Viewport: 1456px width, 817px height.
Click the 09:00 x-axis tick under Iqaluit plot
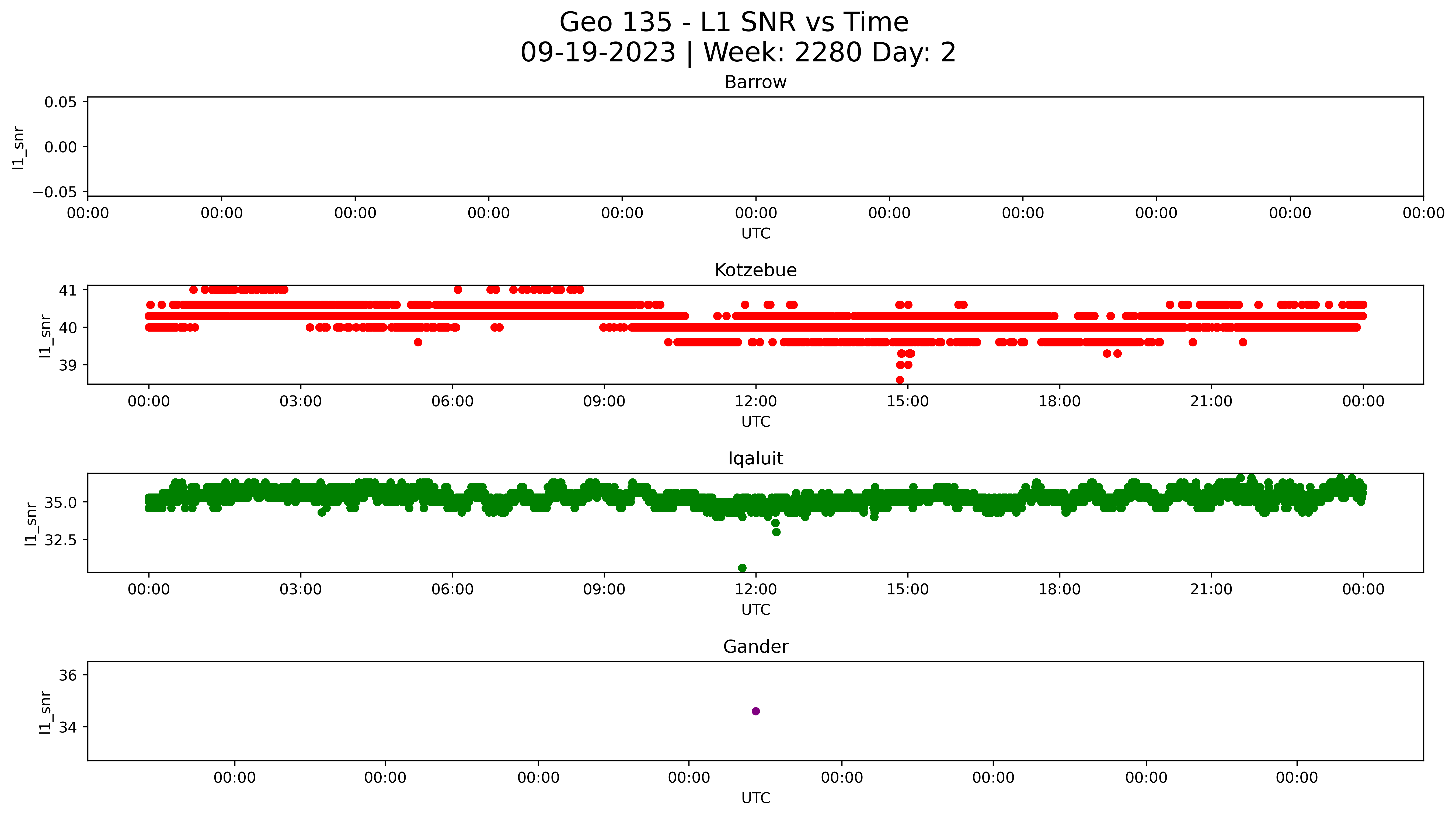point(604,590)
